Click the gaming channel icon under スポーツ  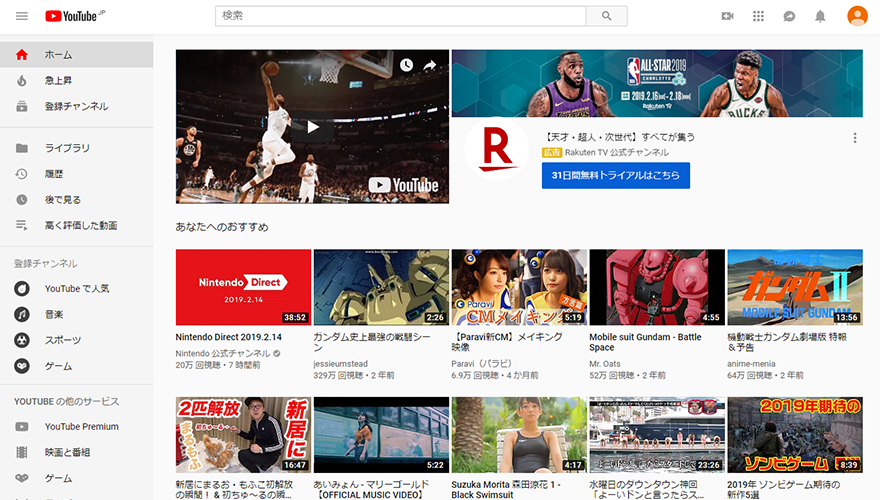(22, 366)
